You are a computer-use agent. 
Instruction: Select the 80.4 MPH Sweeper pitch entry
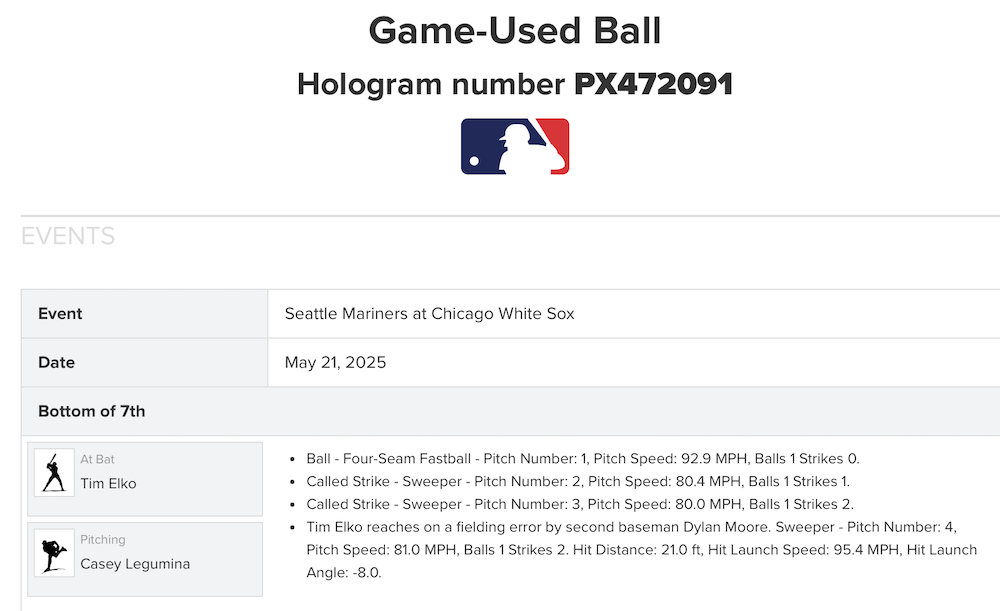point(578,481)
